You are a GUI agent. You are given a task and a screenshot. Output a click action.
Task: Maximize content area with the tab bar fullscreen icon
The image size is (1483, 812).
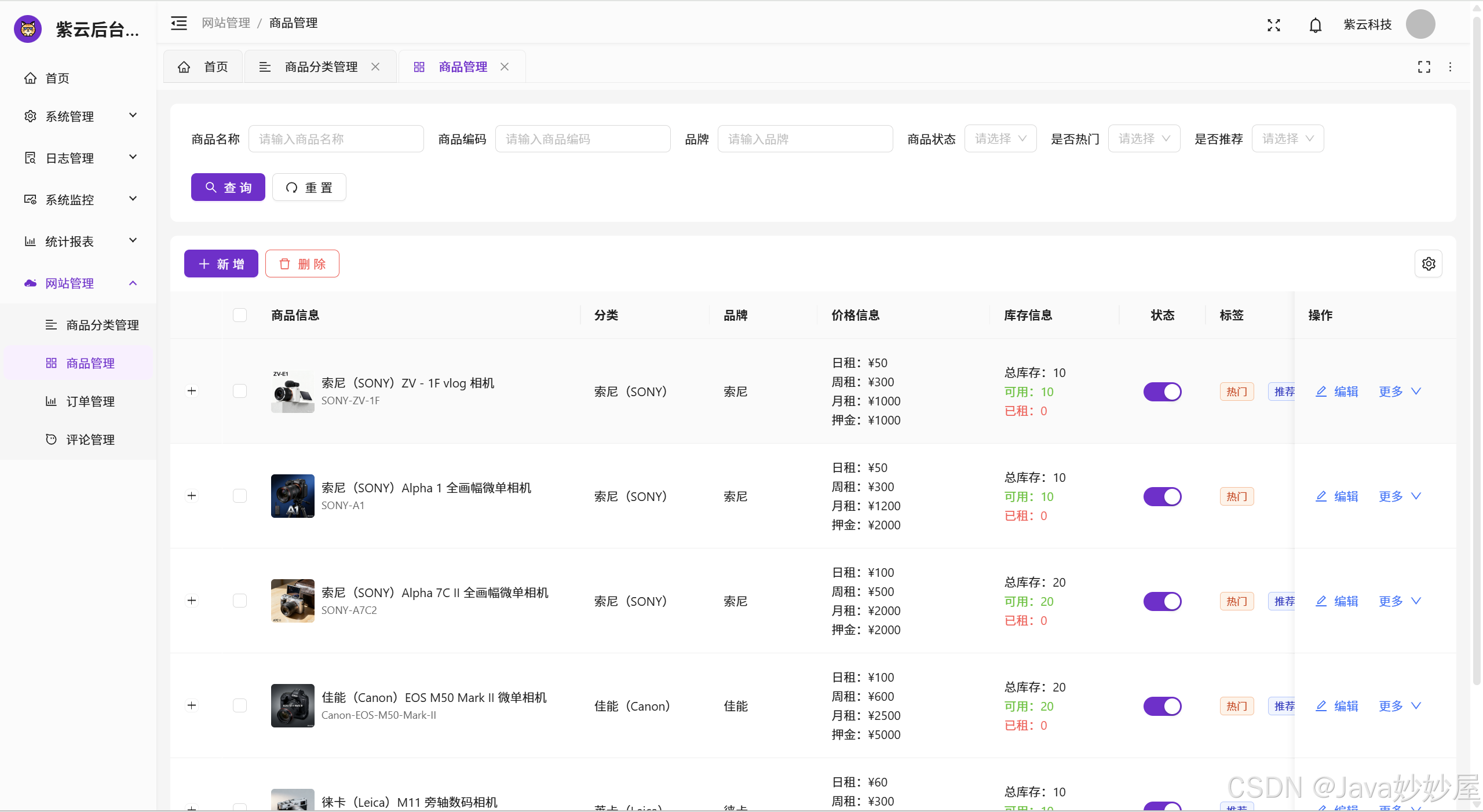[x=1424, y=67]
